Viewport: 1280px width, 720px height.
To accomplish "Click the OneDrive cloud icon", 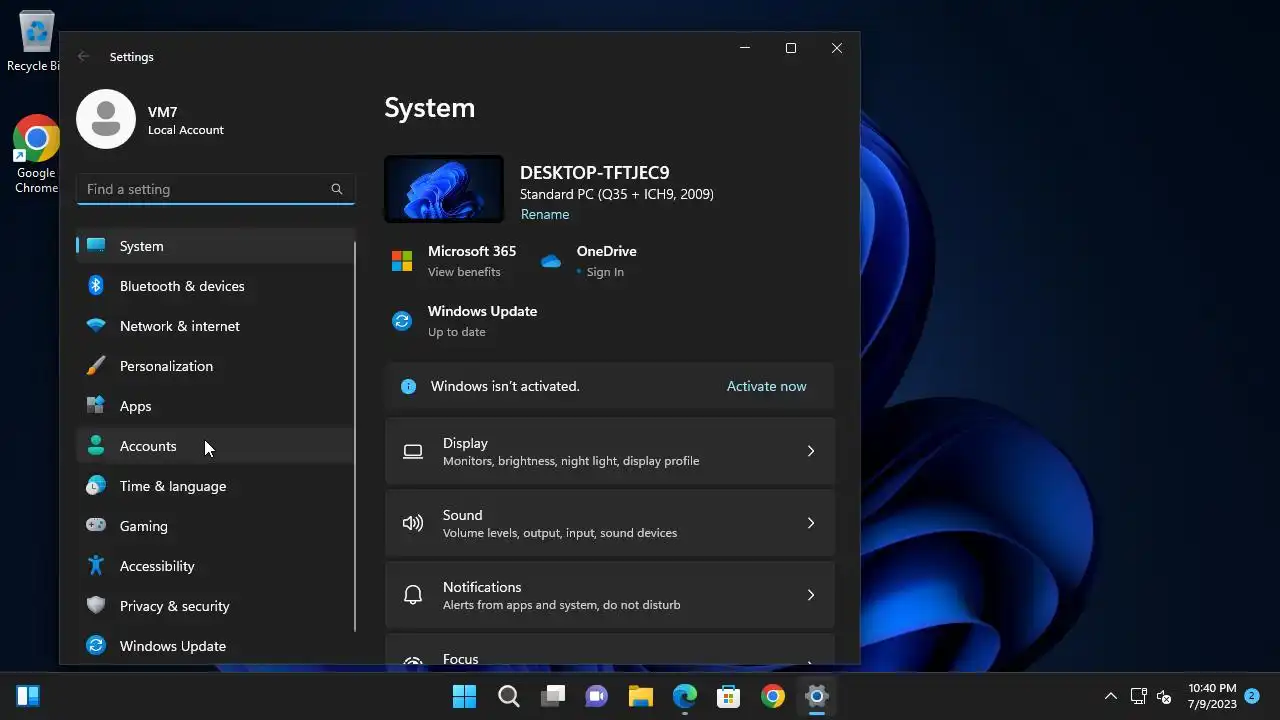I will pyautogui.click(x=551, y=261).
